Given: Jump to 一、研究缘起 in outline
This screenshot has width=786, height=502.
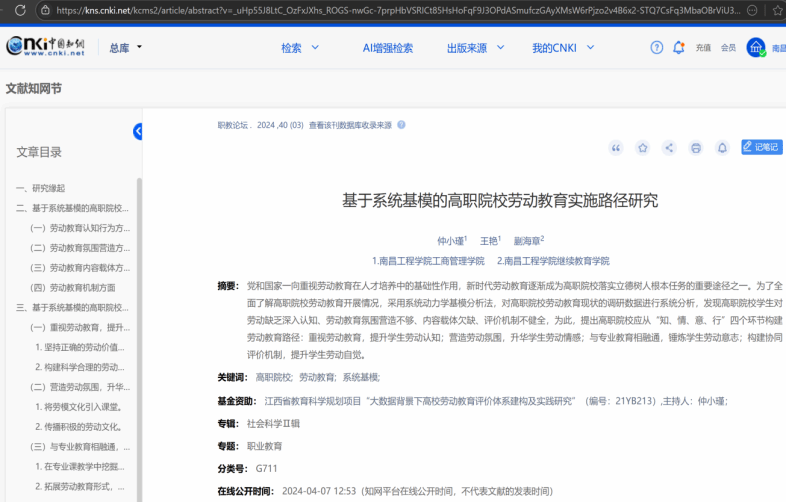Looking at the screenshot, I should click(40, 188).
